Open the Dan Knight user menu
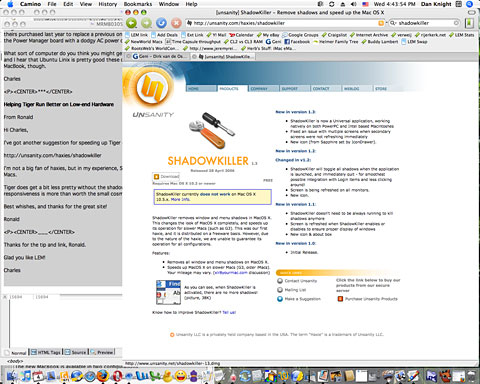 pyautogui.click(x=436, y=4)
